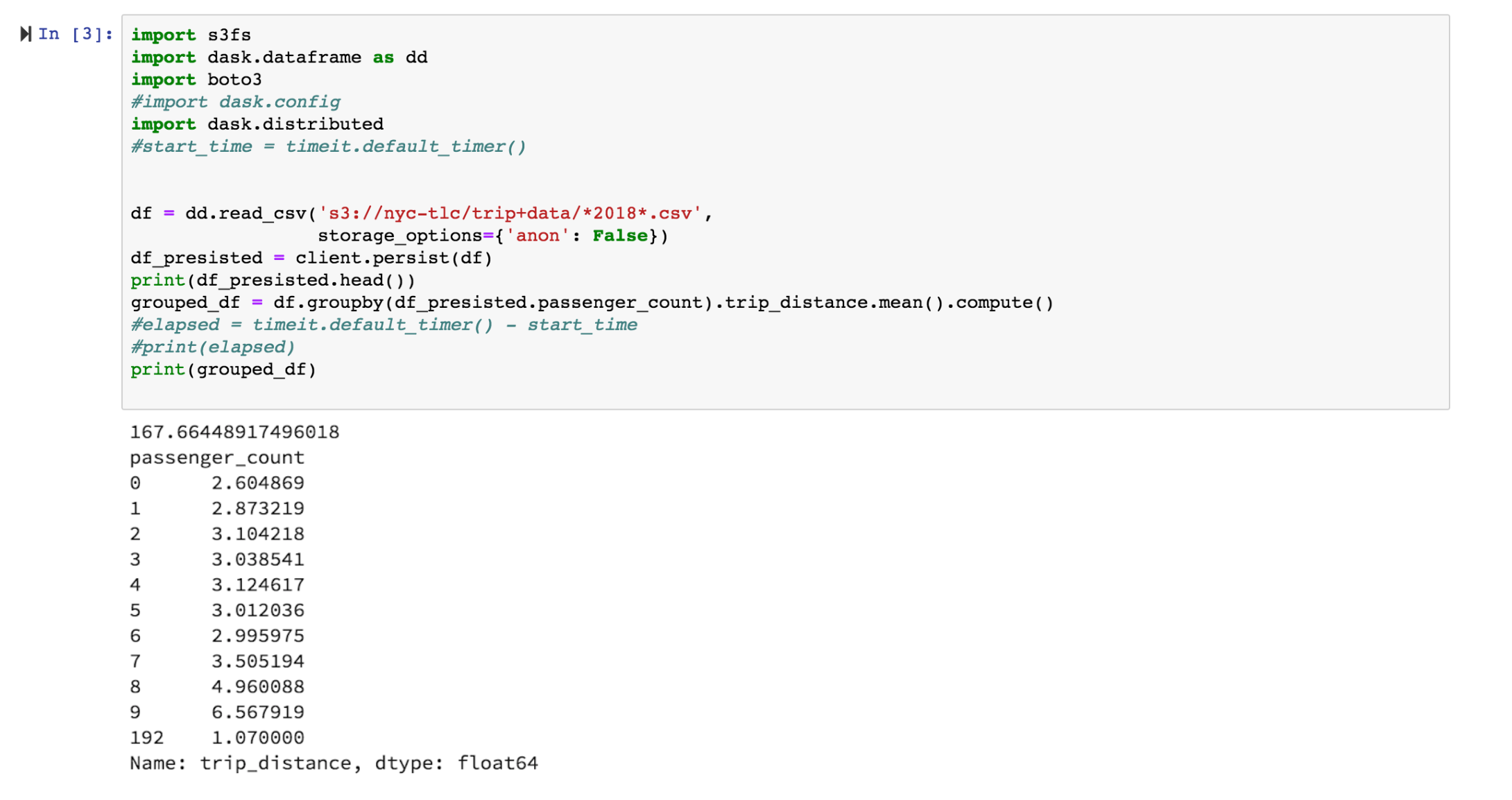Click the grouped_df groupby compute line
The width and height of the screenshot is (1512, 800).
[x=592, y=302]
